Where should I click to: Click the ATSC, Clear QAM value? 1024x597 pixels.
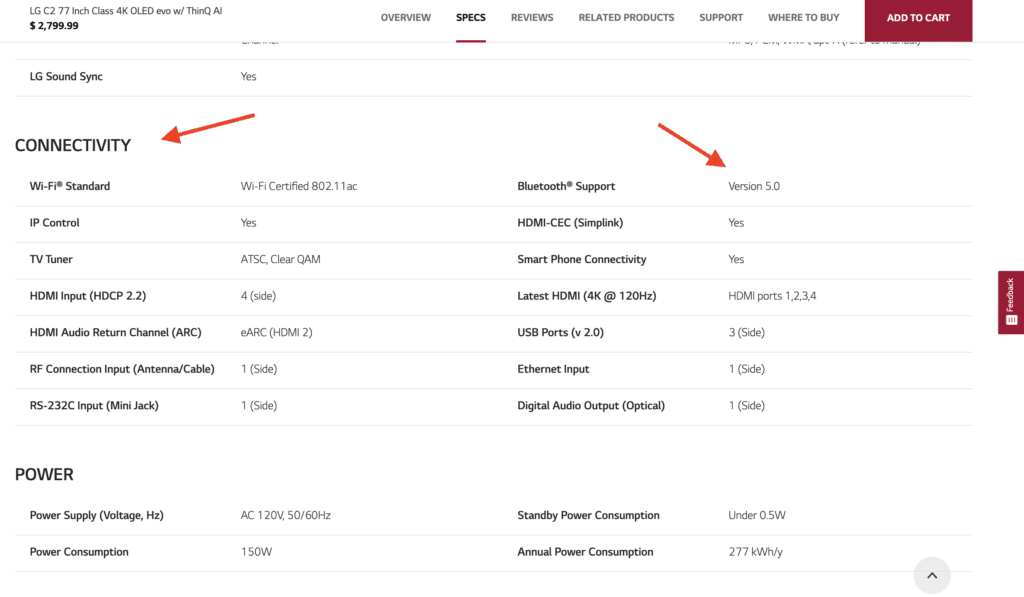coord(281,259)
